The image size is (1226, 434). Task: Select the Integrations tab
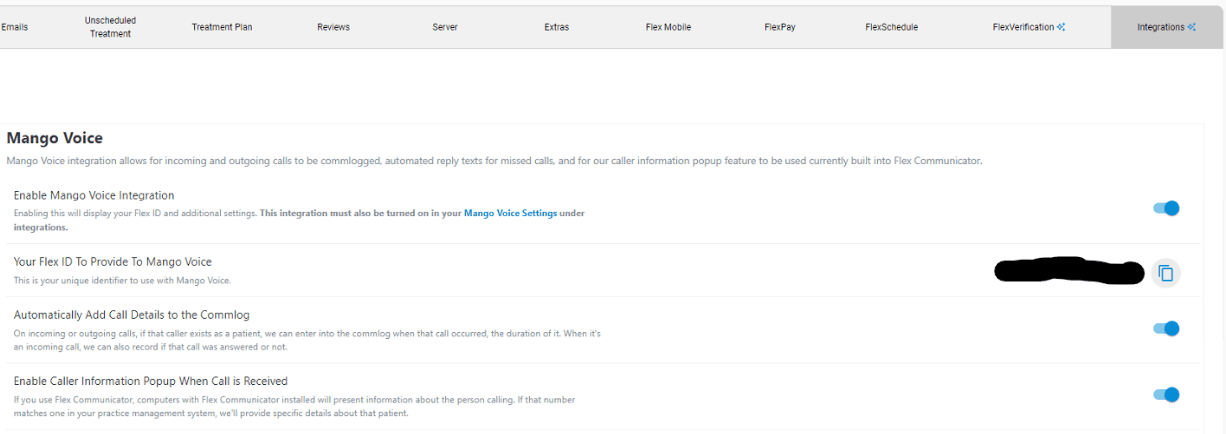tap(1166, 27)
